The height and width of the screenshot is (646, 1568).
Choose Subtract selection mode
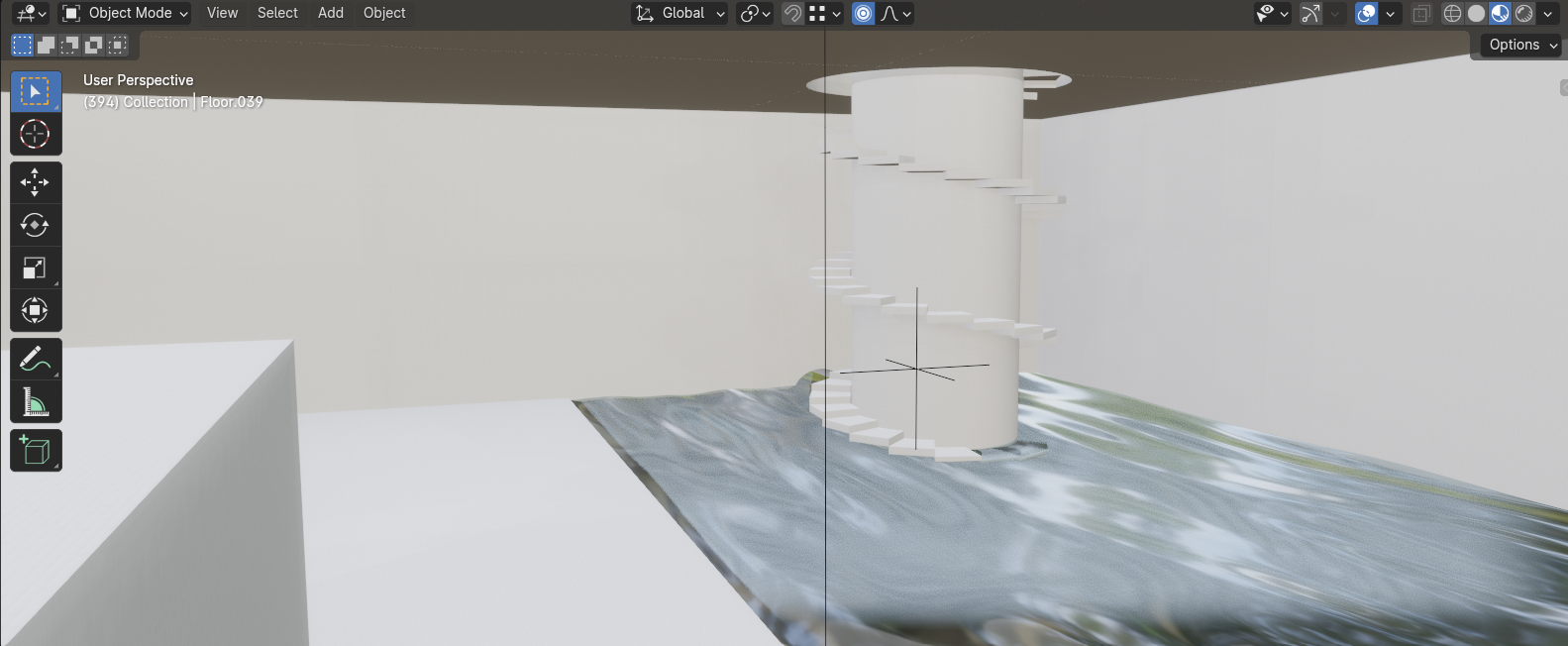(x=69, y=45)
